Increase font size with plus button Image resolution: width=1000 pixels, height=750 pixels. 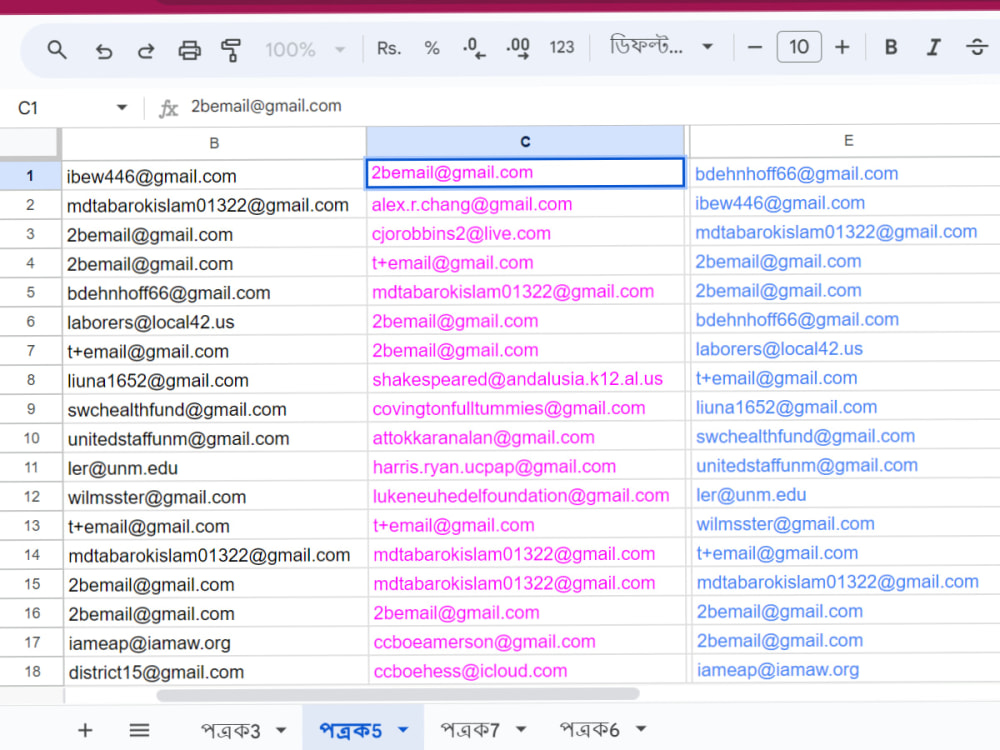coord(842,47)
